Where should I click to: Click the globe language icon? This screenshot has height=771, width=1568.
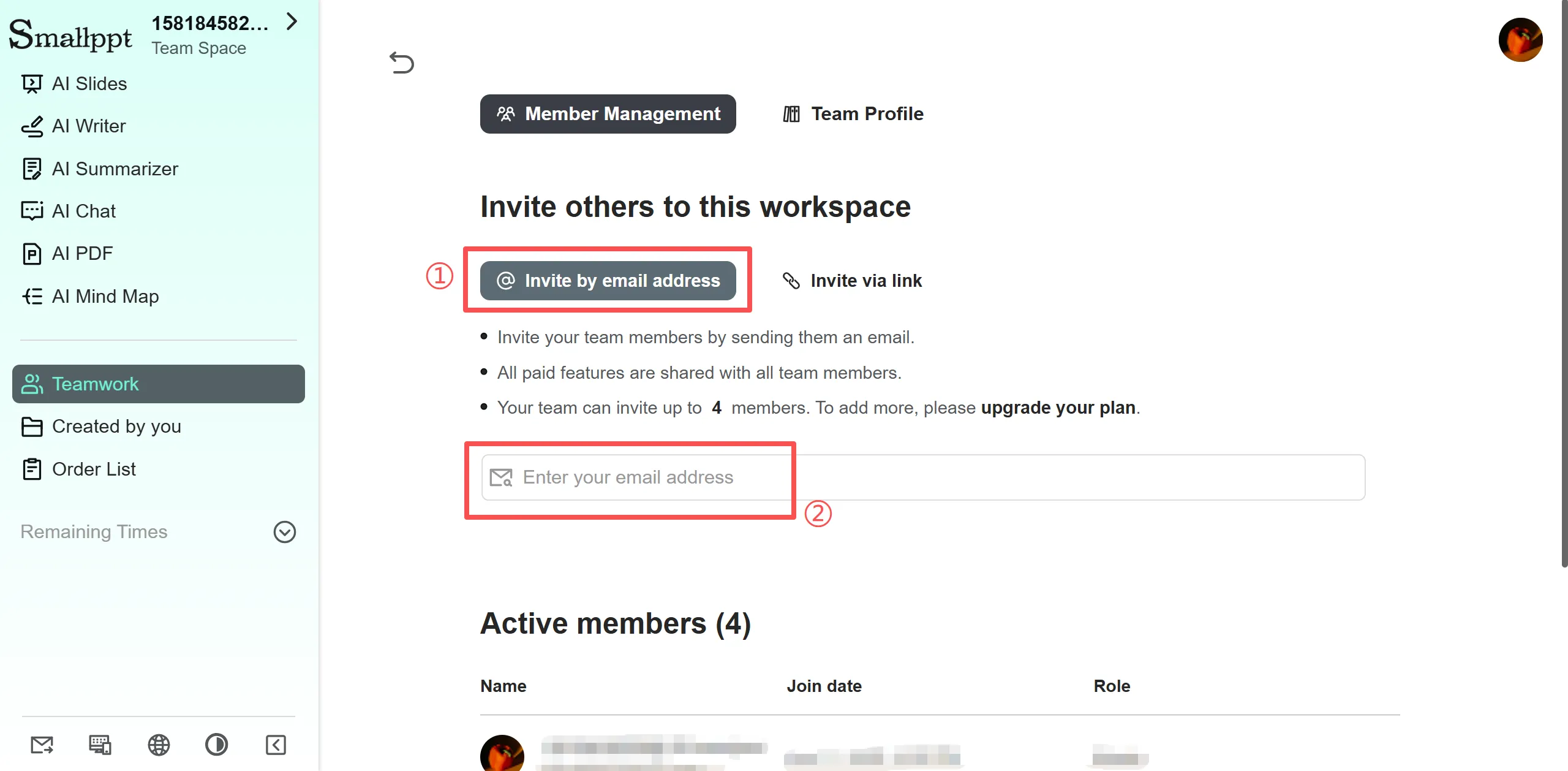coord(159,745)
